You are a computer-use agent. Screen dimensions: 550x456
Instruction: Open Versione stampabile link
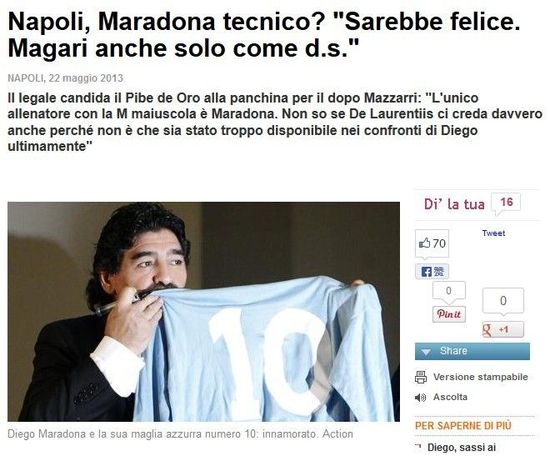click(481, 377)
